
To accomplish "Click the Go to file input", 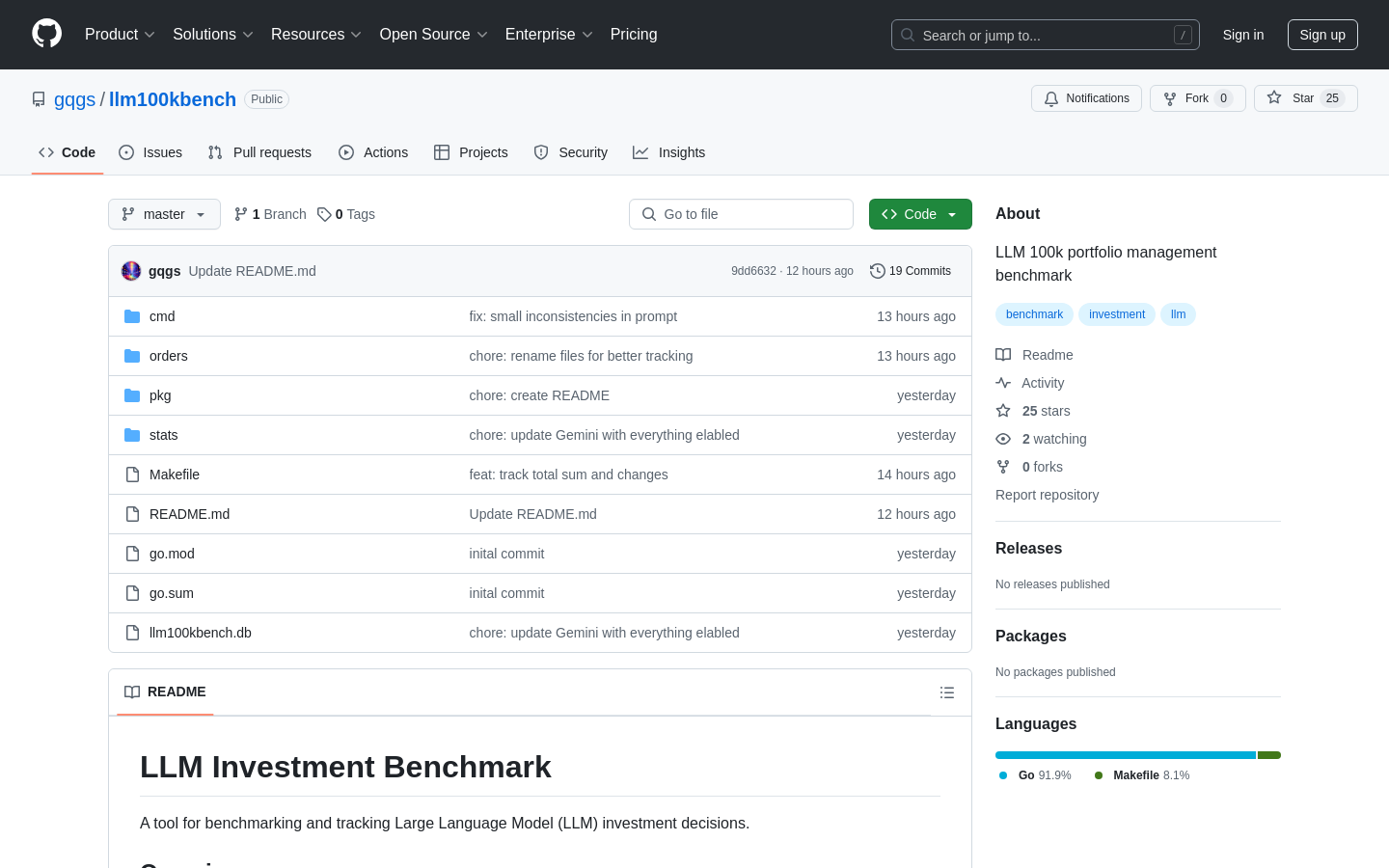I will pos(741,214).
